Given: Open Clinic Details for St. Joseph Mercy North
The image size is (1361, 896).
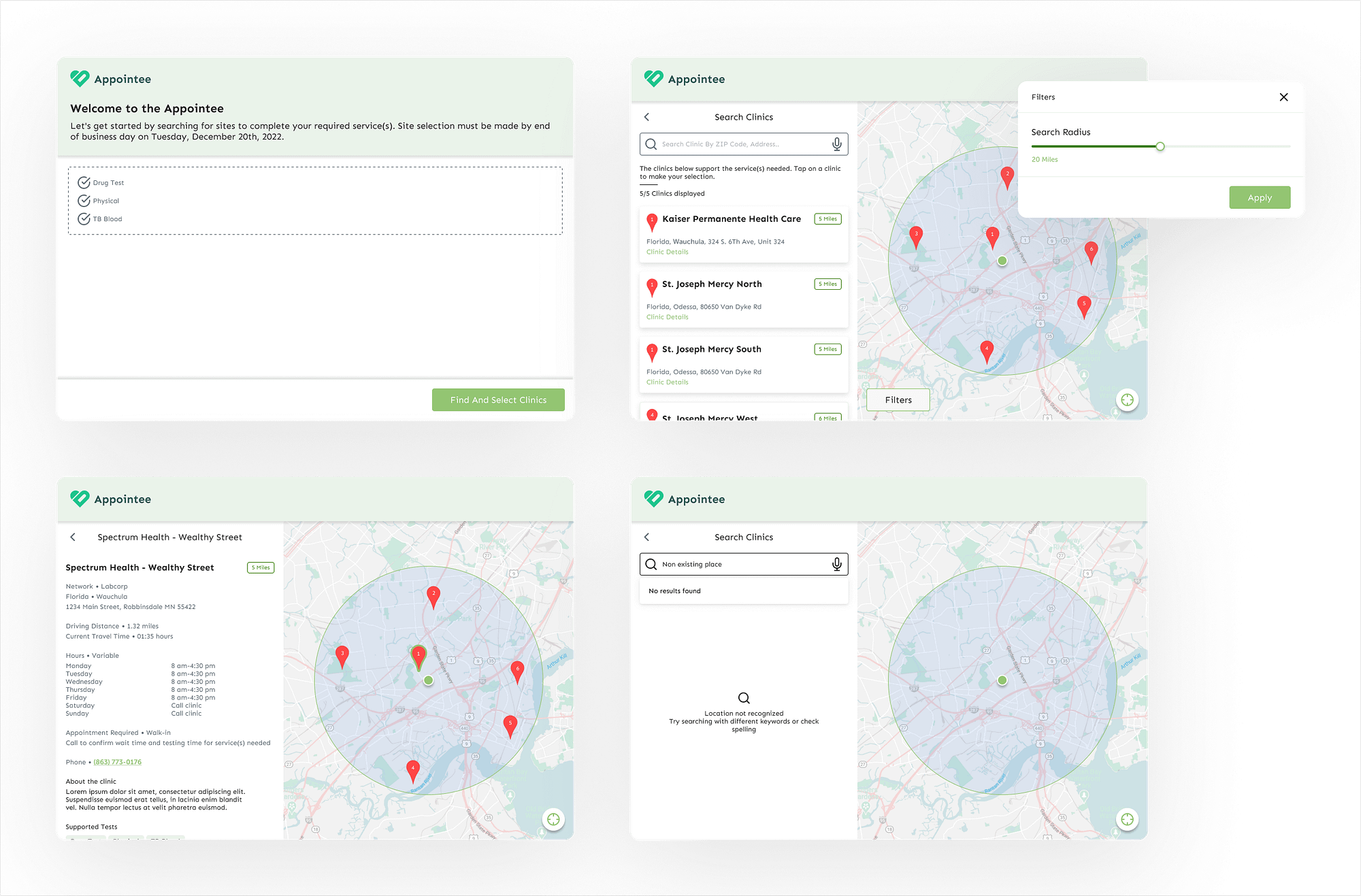Looking at the screenshot, I should (x=667, y=317).
